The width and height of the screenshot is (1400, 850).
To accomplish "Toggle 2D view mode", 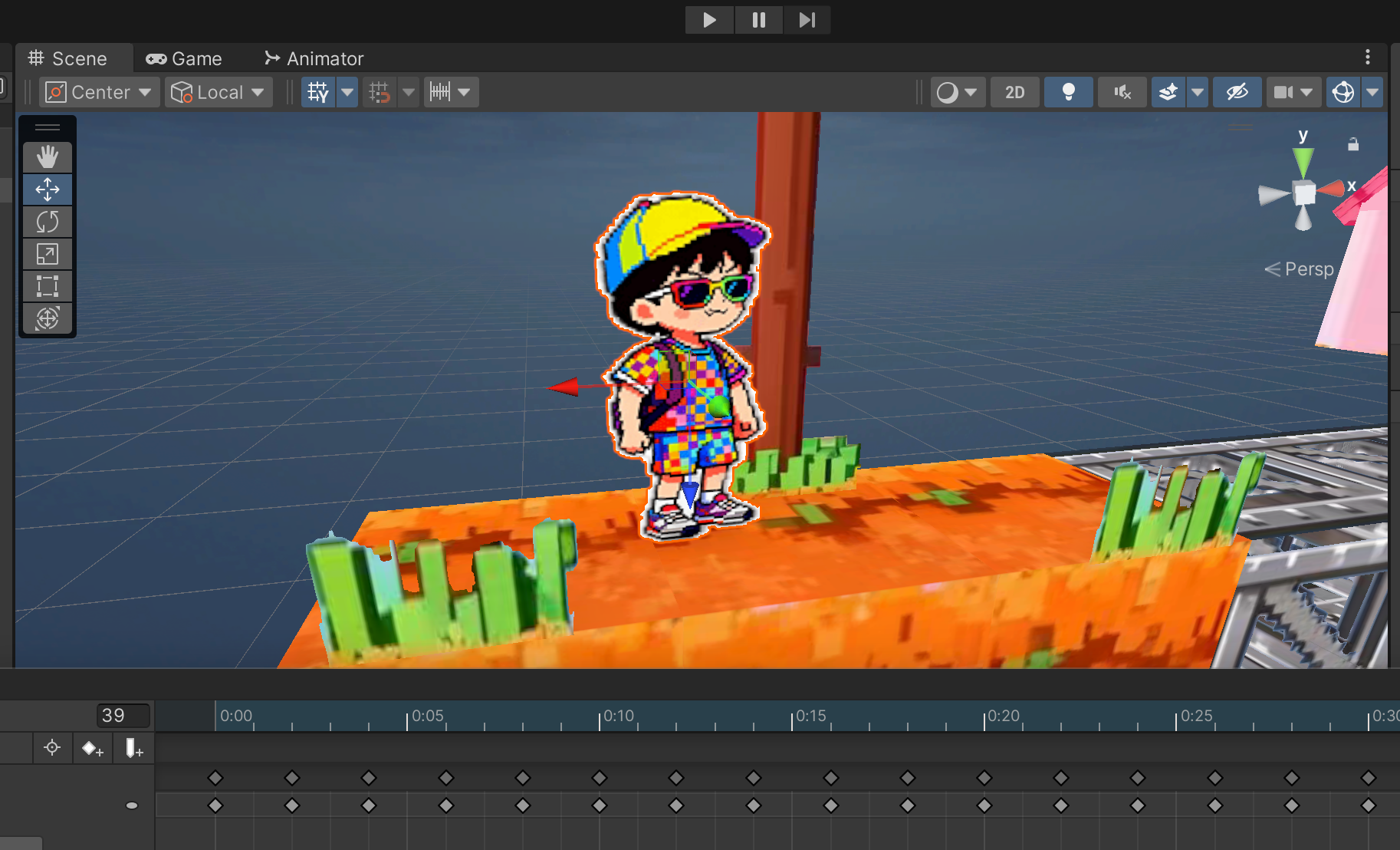I will click(1014, 93).
